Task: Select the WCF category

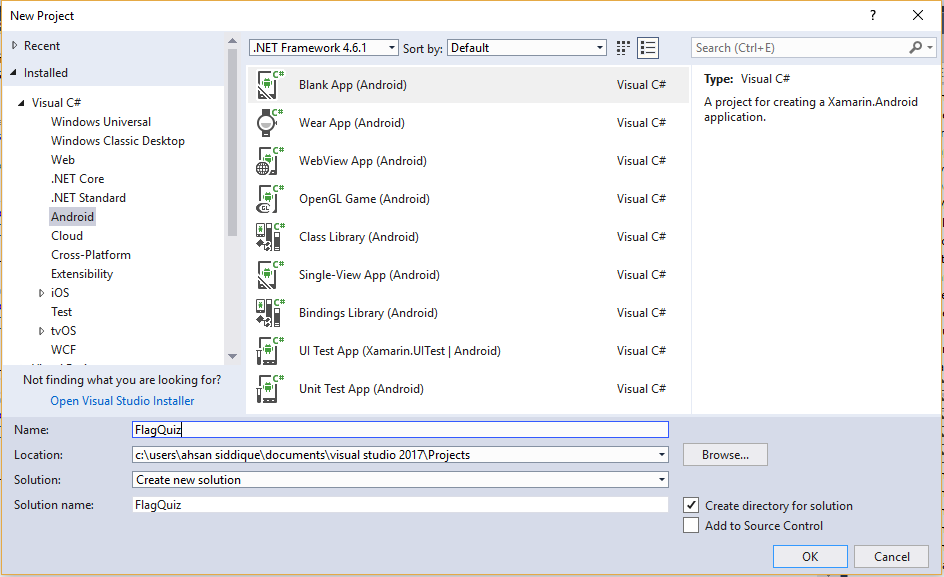Action: (63, 349)
